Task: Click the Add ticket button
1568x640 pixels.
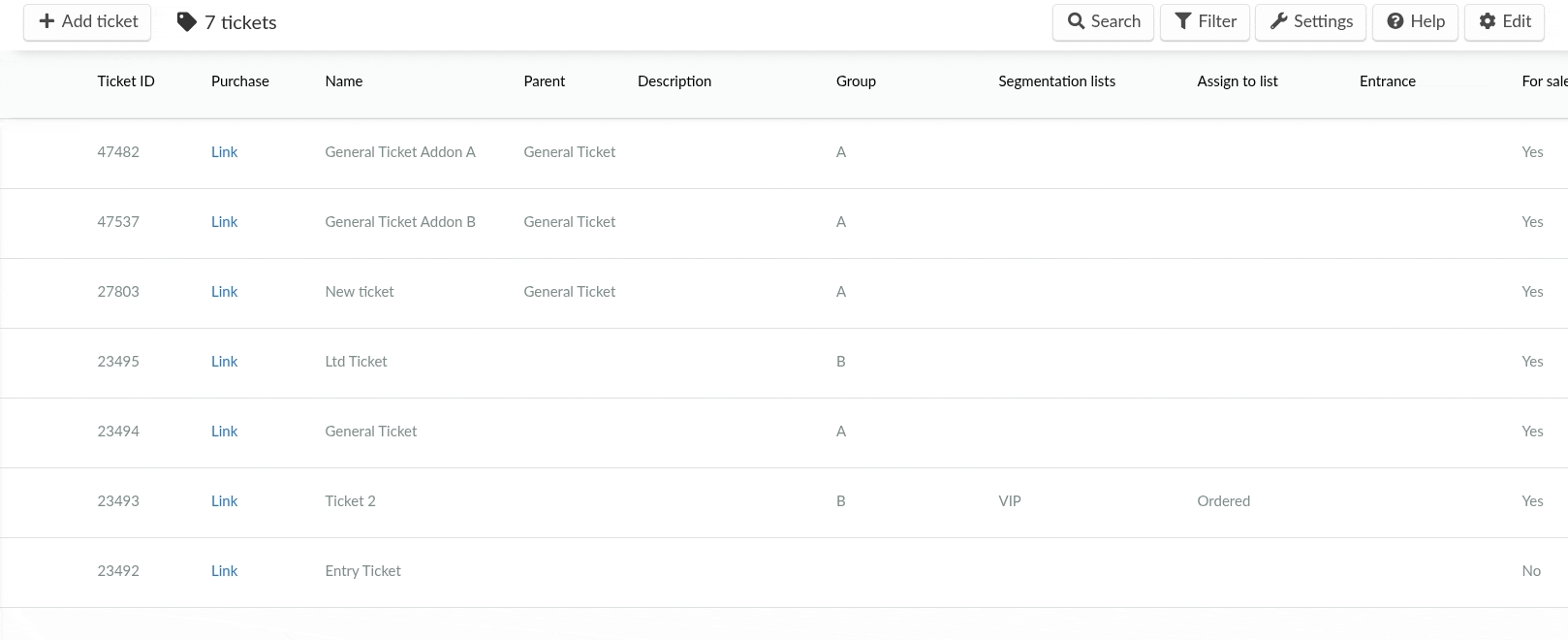Action: [x=87, y=21]
